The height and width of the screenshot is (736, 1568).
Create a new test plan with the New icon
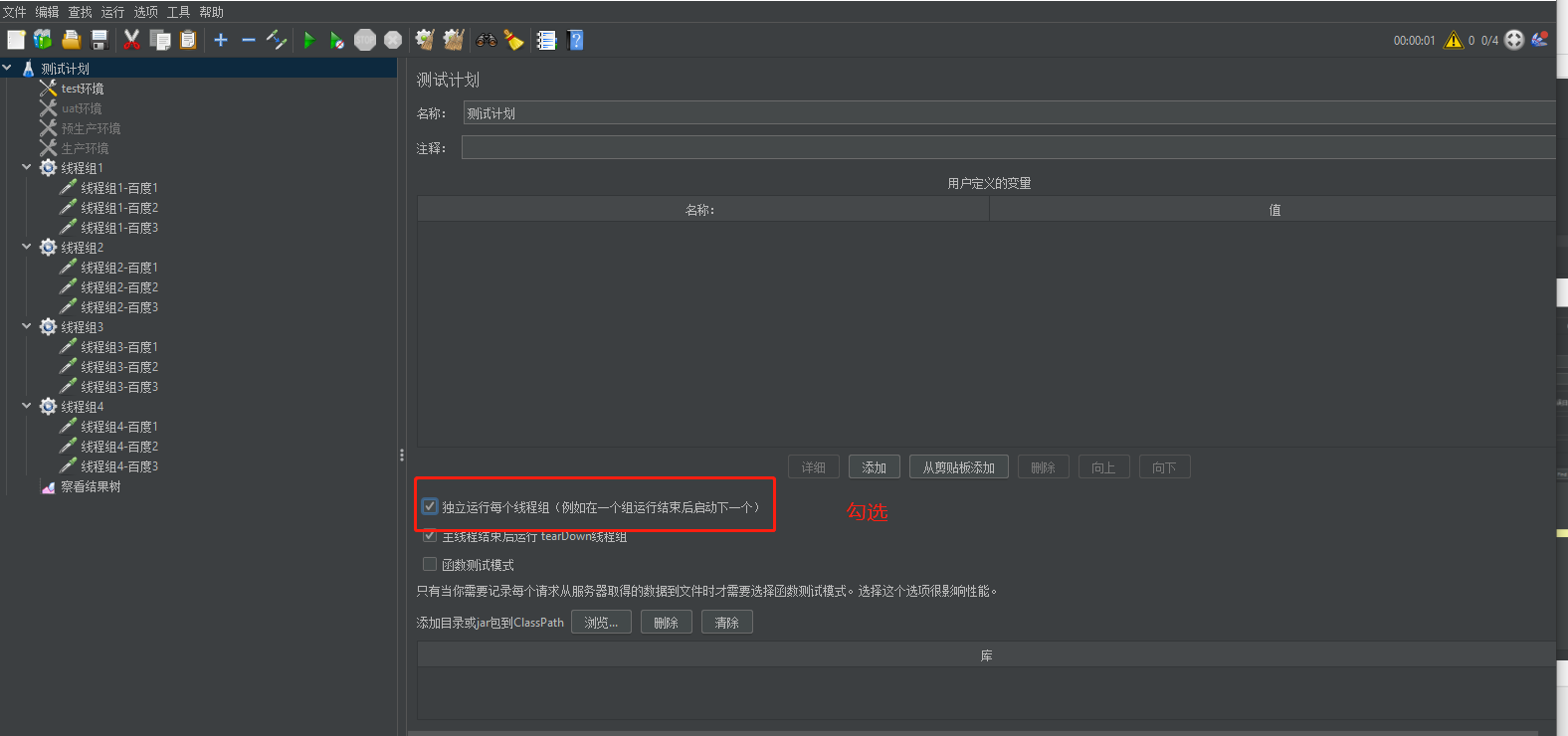[x=16, y=40]
